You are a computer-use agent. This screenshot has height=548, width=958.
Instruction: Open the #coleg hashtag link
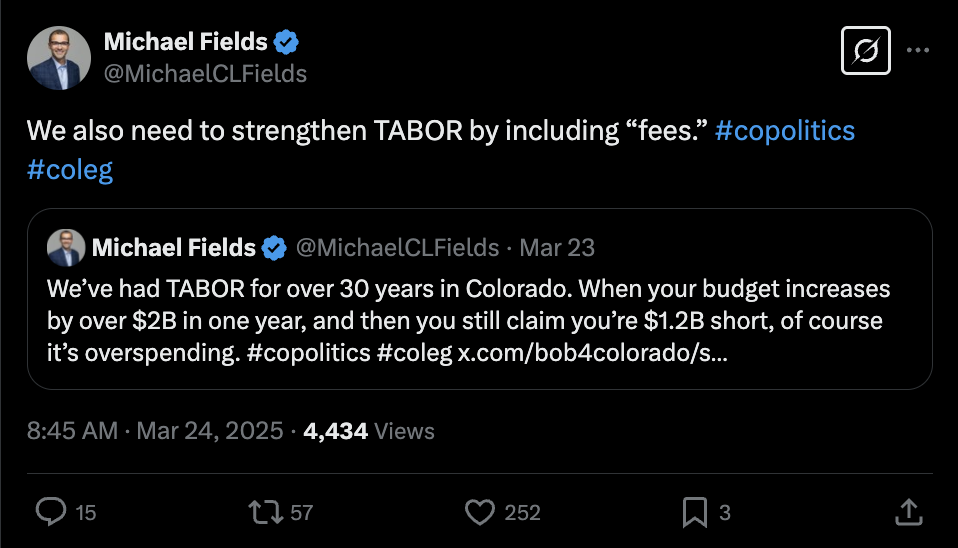click(x=70, y=169)
